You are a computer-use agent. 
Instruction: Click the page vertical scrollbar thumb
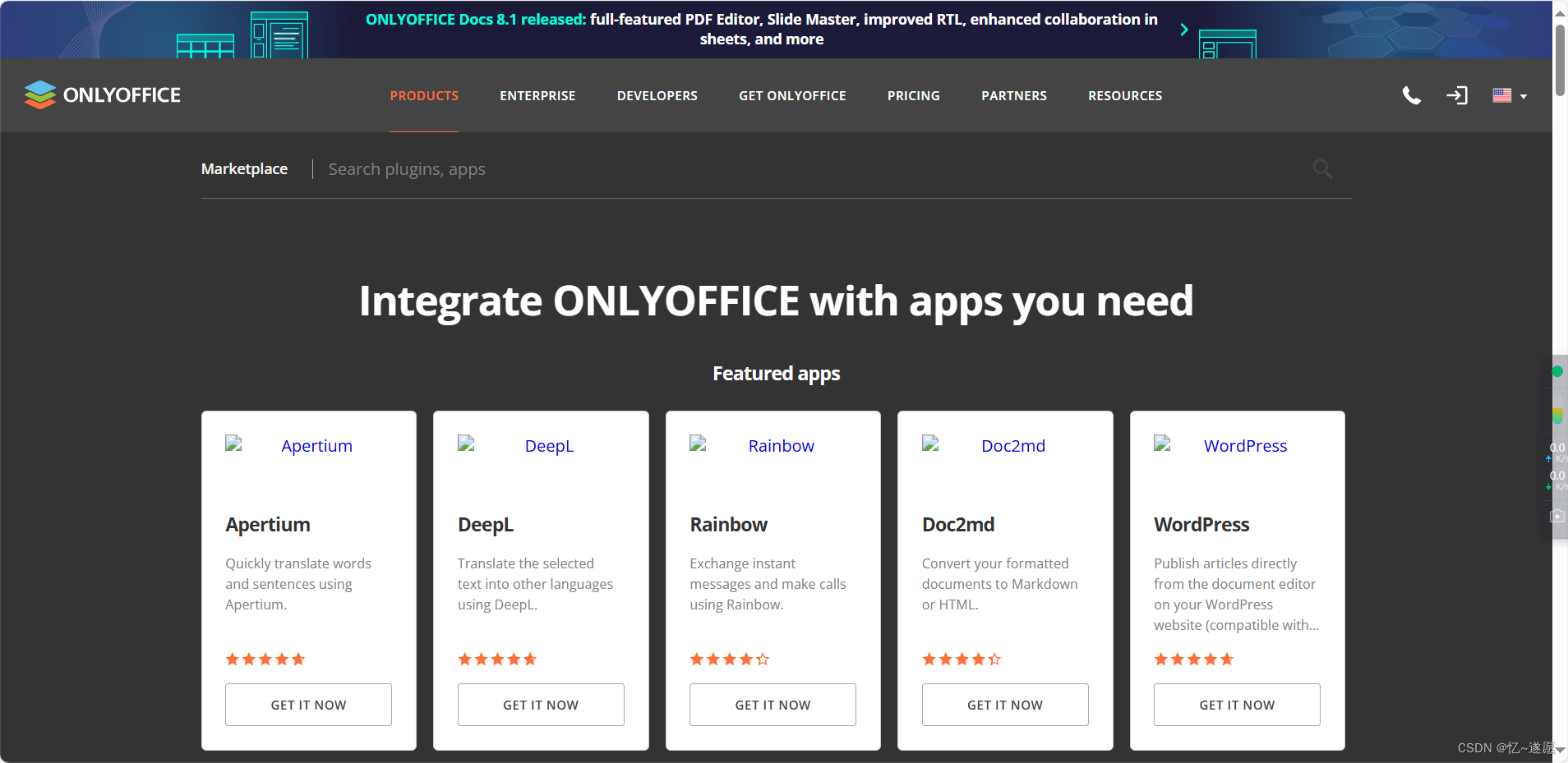(x=1560, y=60)
